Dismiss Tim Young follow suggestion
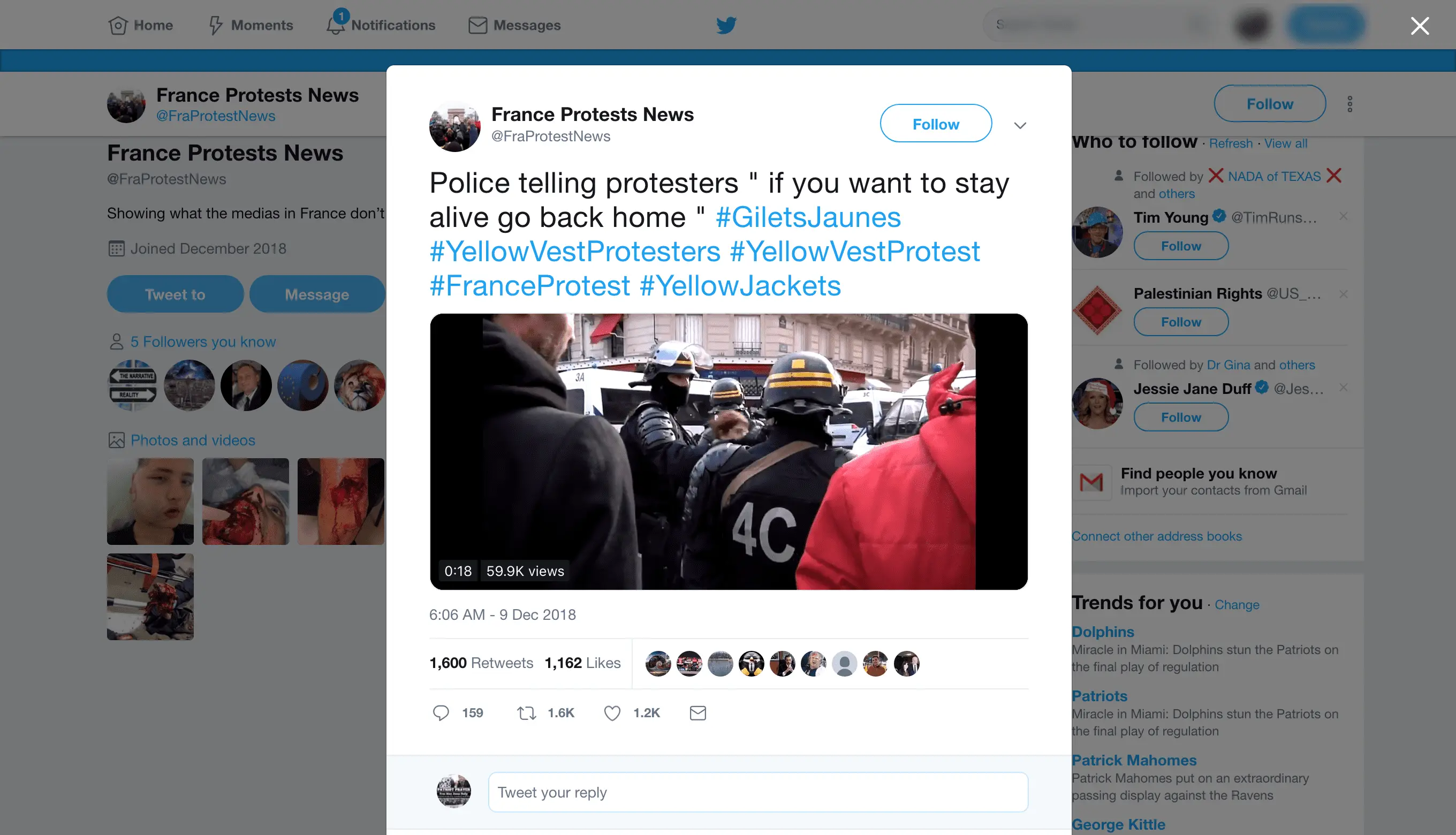1456x835 pixels. 1343,216
